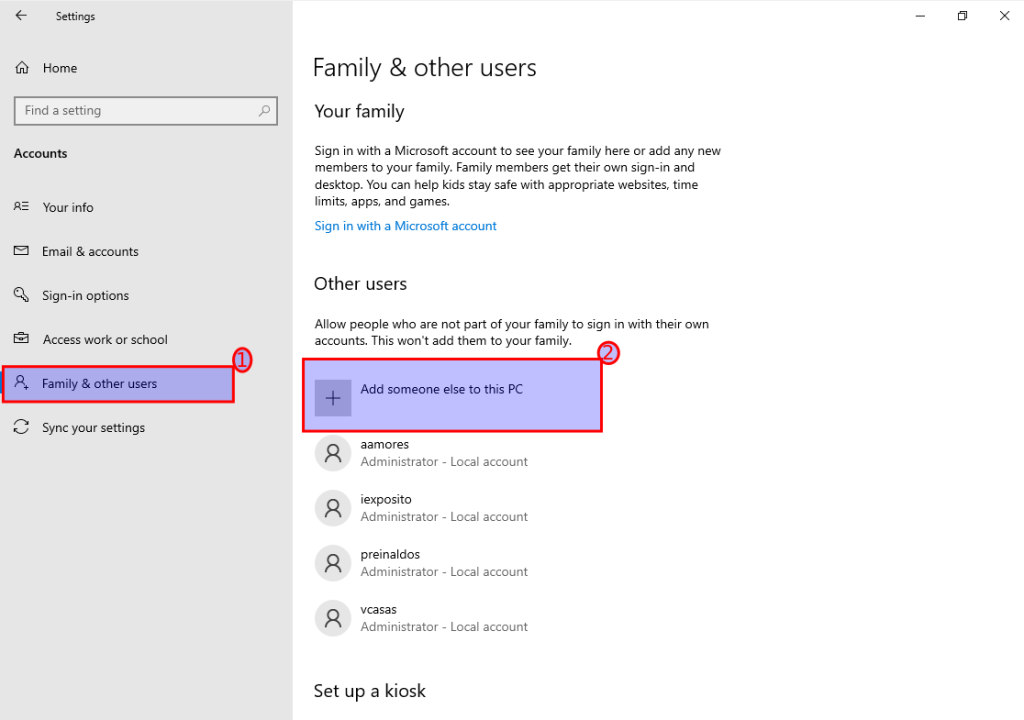Maximize the Settings window

(x=962, y=16)
